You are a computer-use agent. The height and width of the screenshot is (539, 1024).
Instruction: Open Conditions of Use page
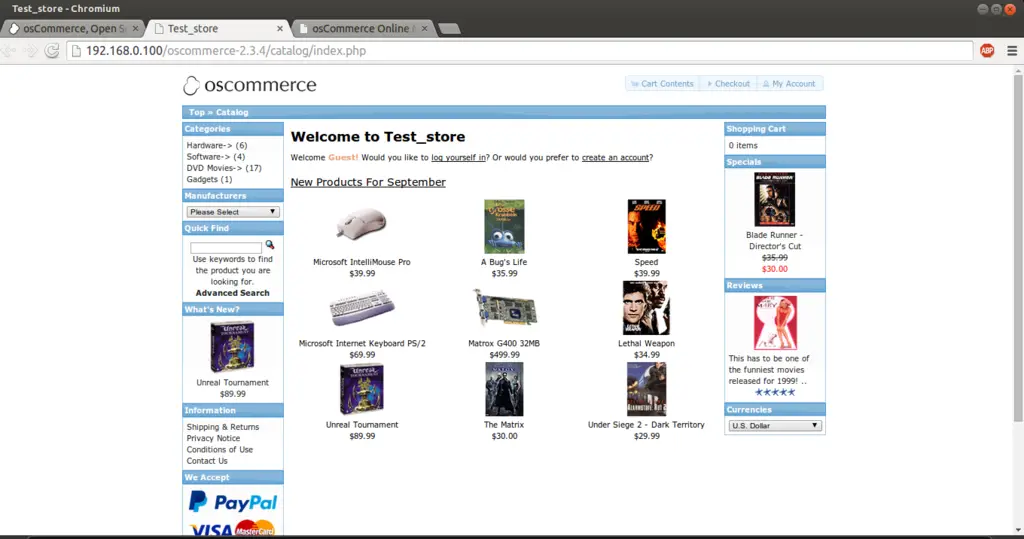point(219,449)
